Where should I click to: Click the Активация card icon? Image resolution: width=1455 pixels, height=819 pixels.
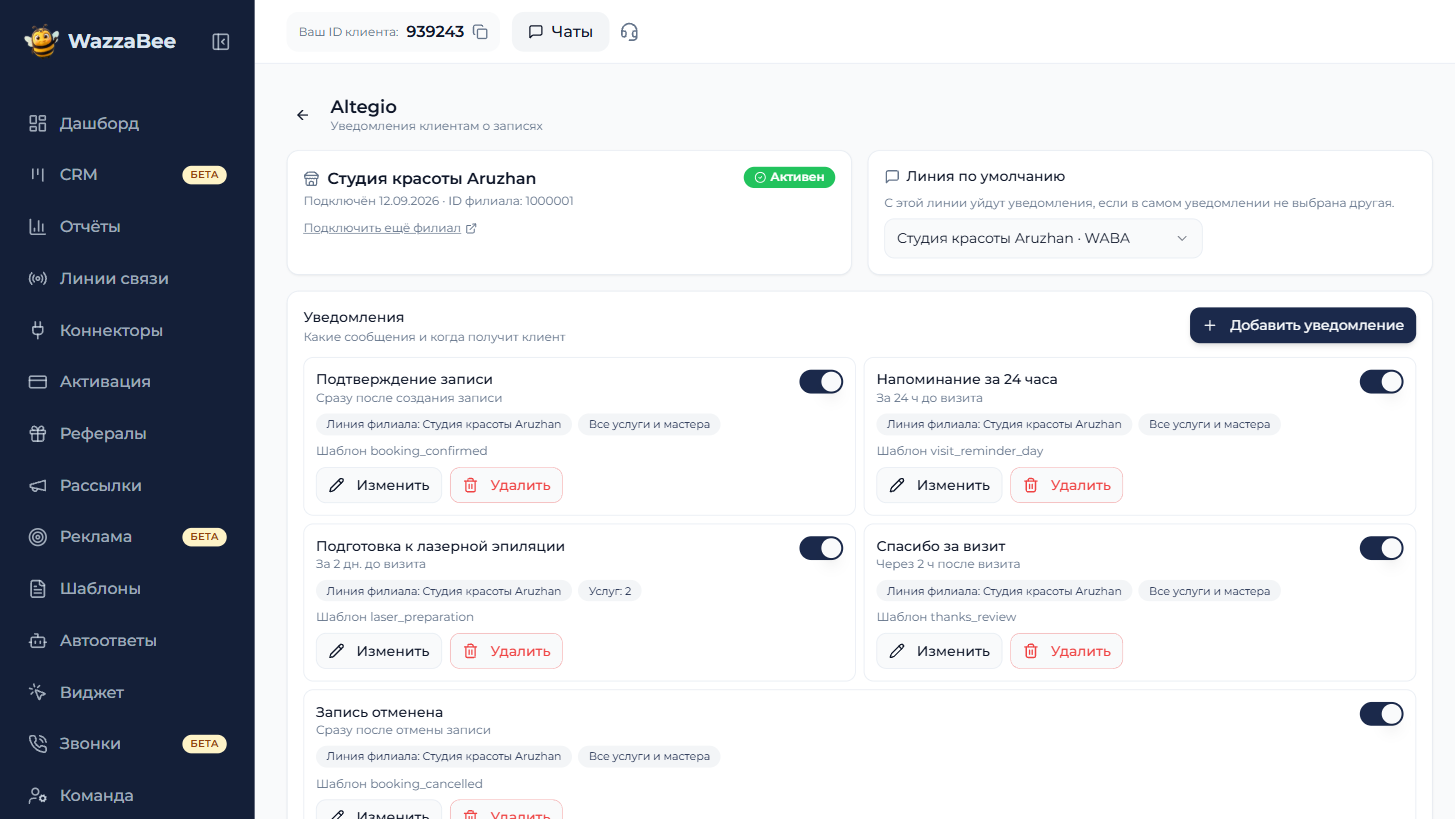click(x=38, y=381)
